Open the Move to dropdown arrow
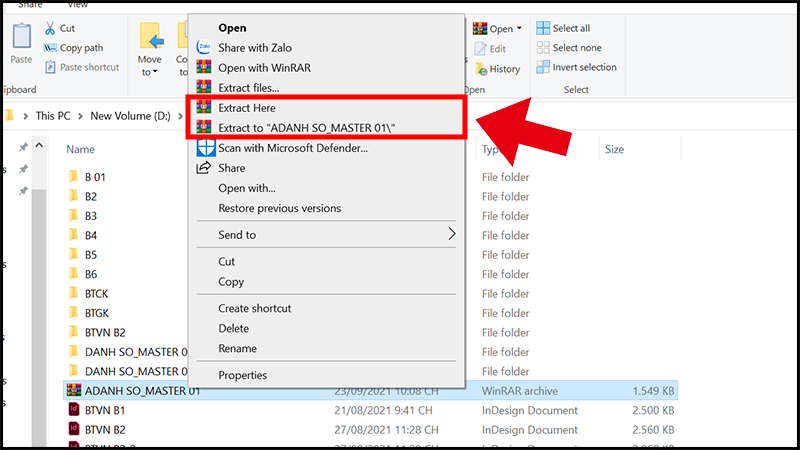The image size is (800, 450). coord(155,72)
